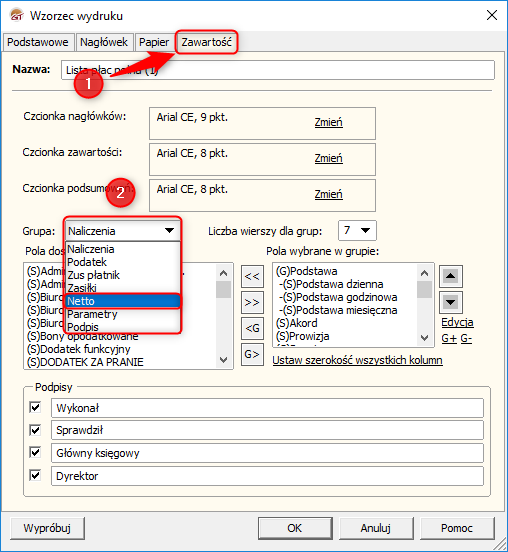
Task: Click the <G remove group button
Action: point(252,328)
